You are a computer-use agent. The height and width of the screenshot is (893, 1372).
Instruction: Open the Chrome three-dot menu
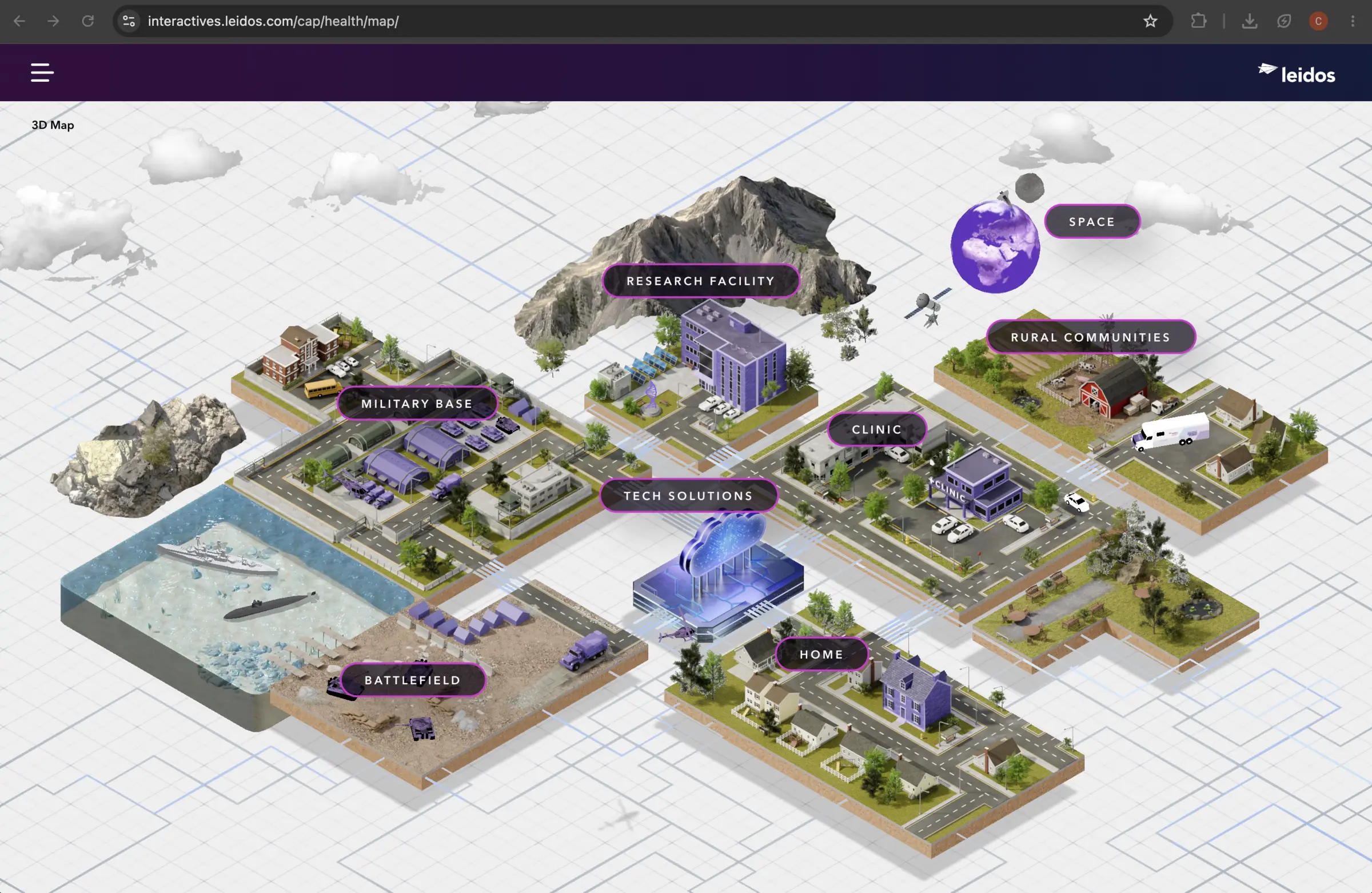(1353, 21)
